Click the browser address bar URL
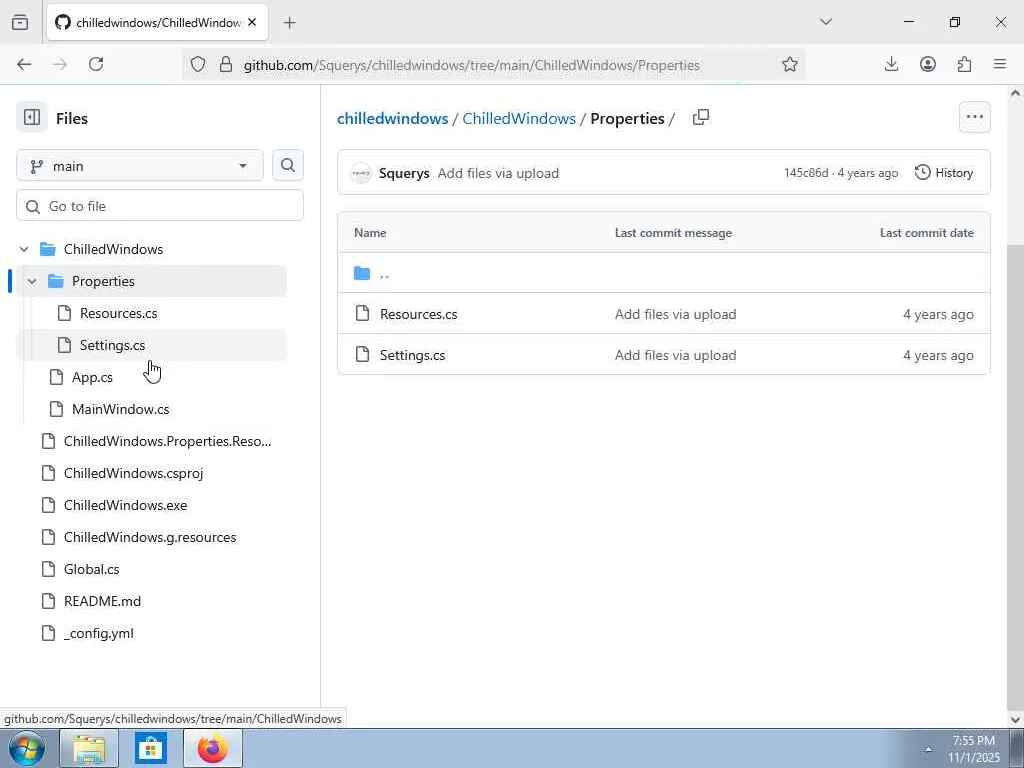The width and height of the screenshot is (1024, 768). pos(472,65)
